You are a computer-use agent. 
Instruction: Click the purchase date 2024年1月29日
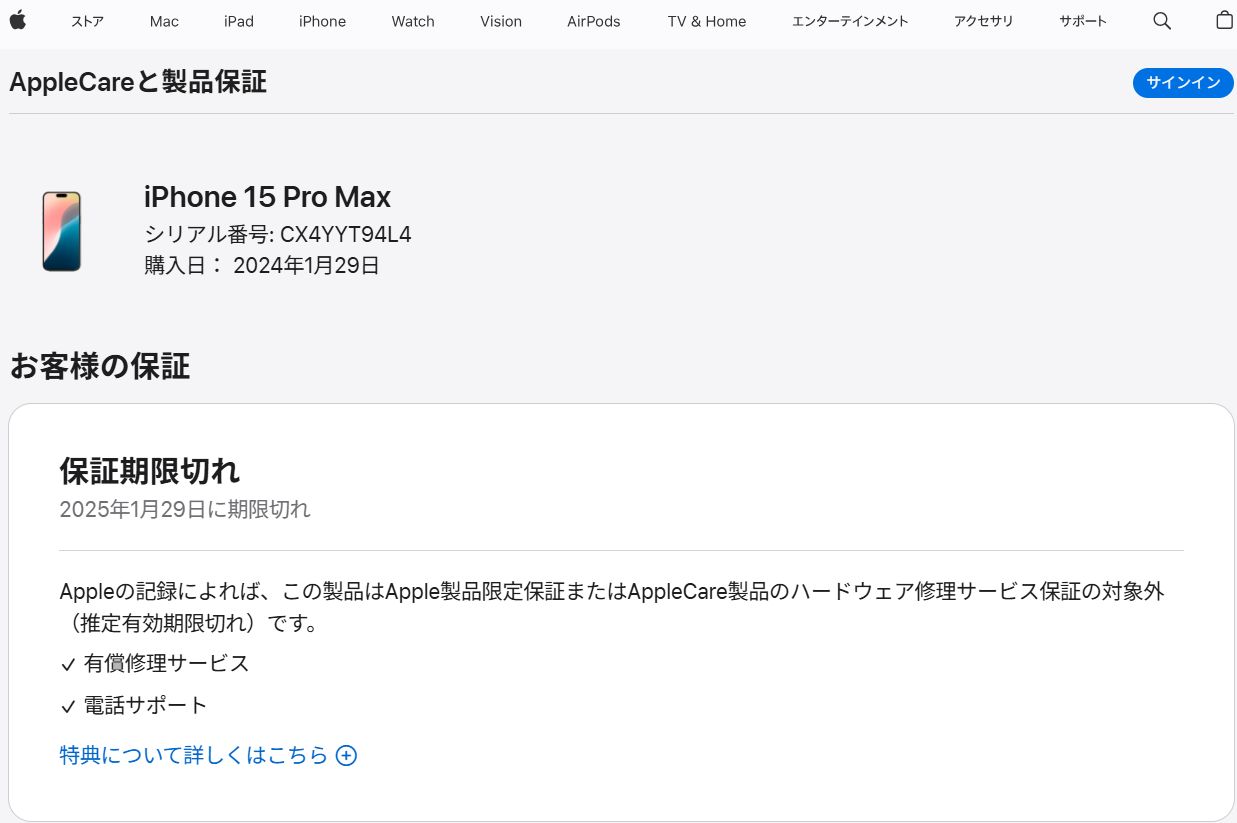262,266
